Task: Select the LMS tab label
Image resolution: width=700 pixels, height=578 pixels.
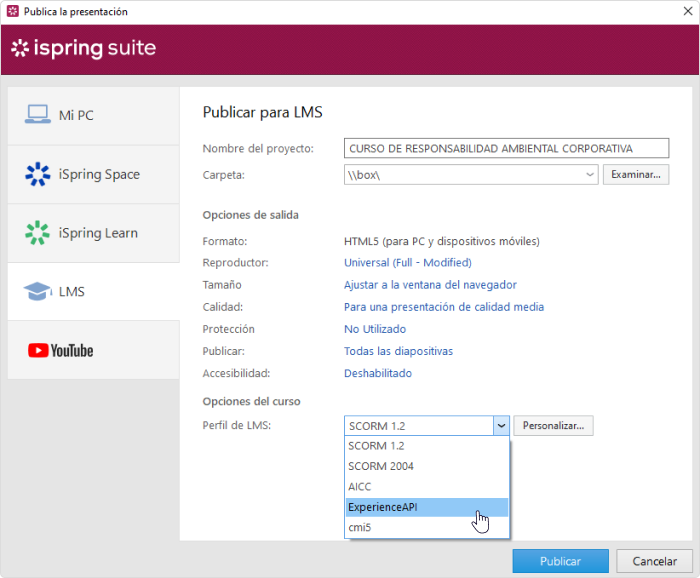Action: click(71, 291)
